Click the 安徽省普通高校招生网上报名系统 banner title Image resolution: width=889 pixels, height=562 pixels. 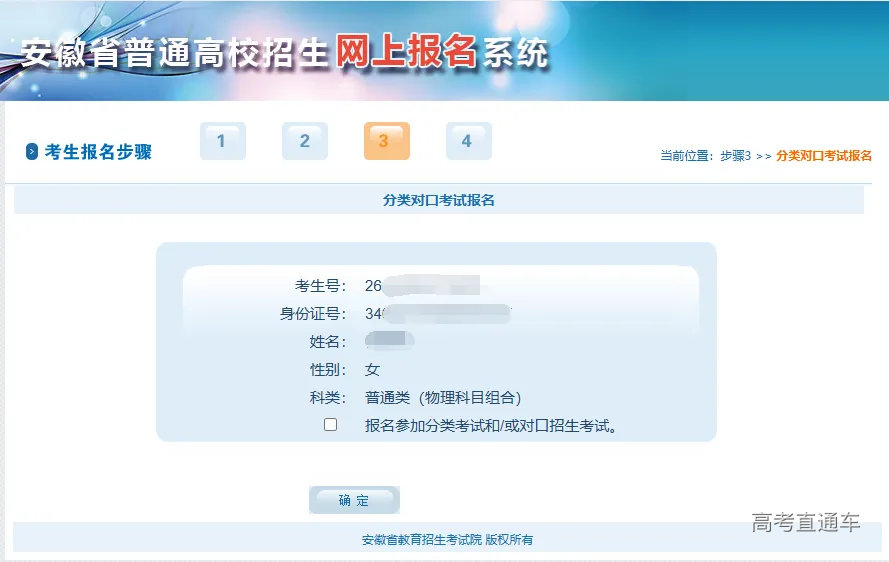click(285, 52)
